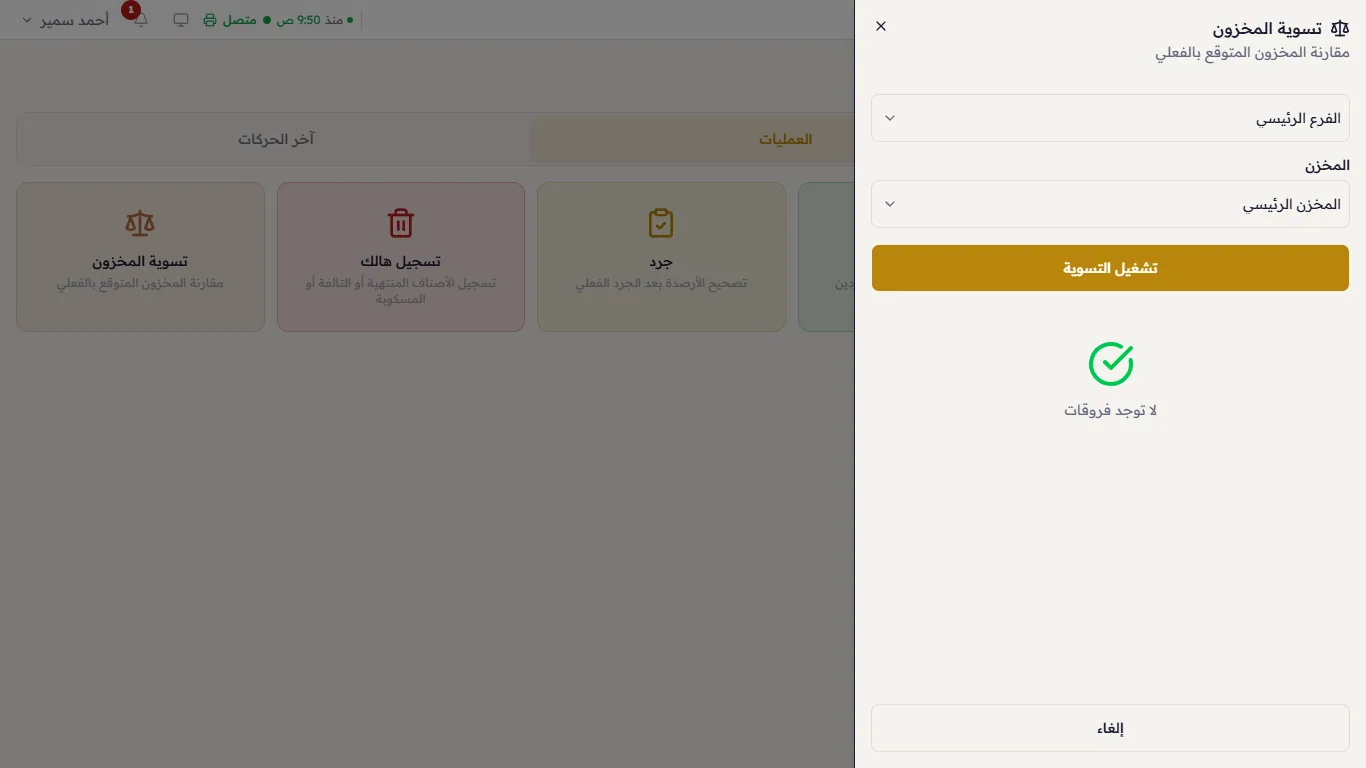Select the جرد card title
The width and height of the screenshot is (1366, 768).
pos(661,262)
